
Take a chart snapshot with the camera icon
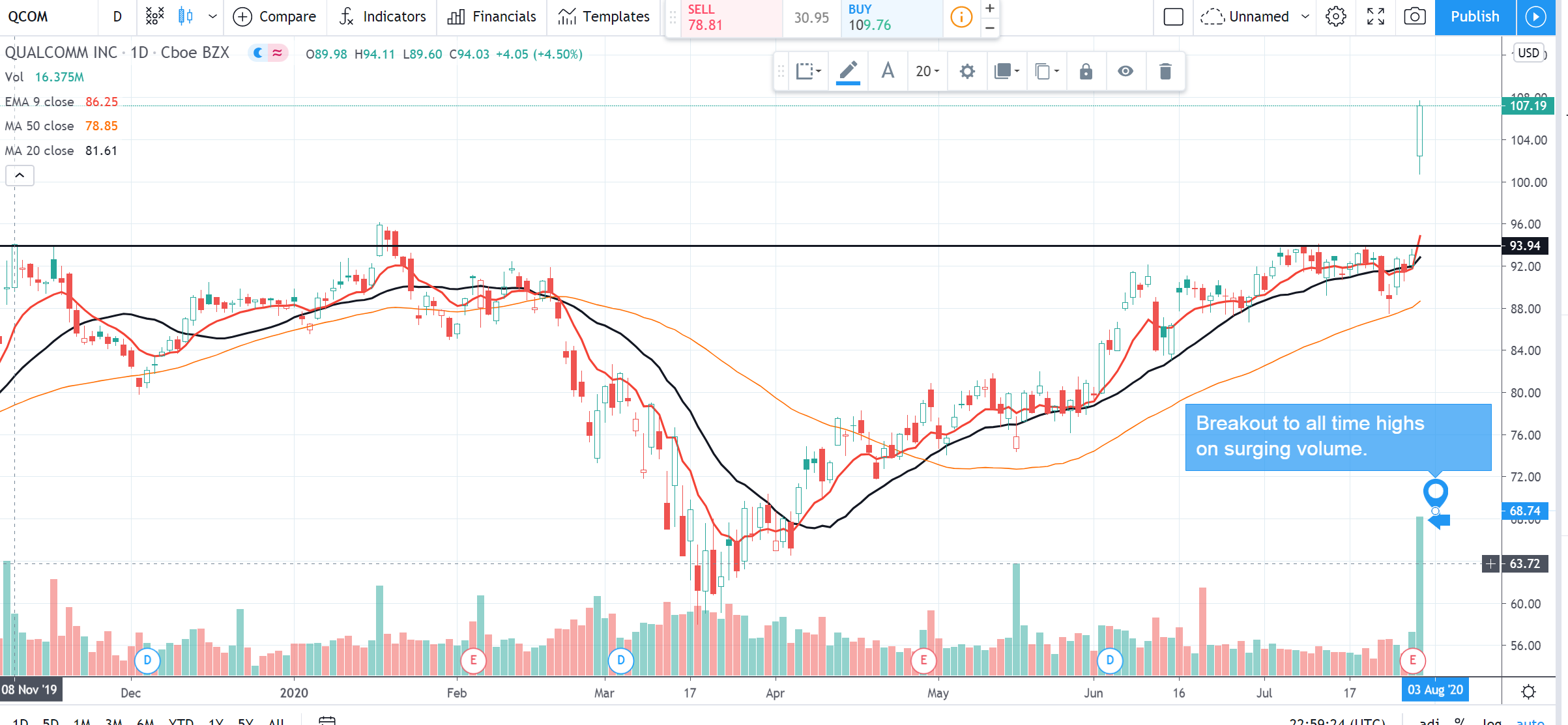(1414, 17)
